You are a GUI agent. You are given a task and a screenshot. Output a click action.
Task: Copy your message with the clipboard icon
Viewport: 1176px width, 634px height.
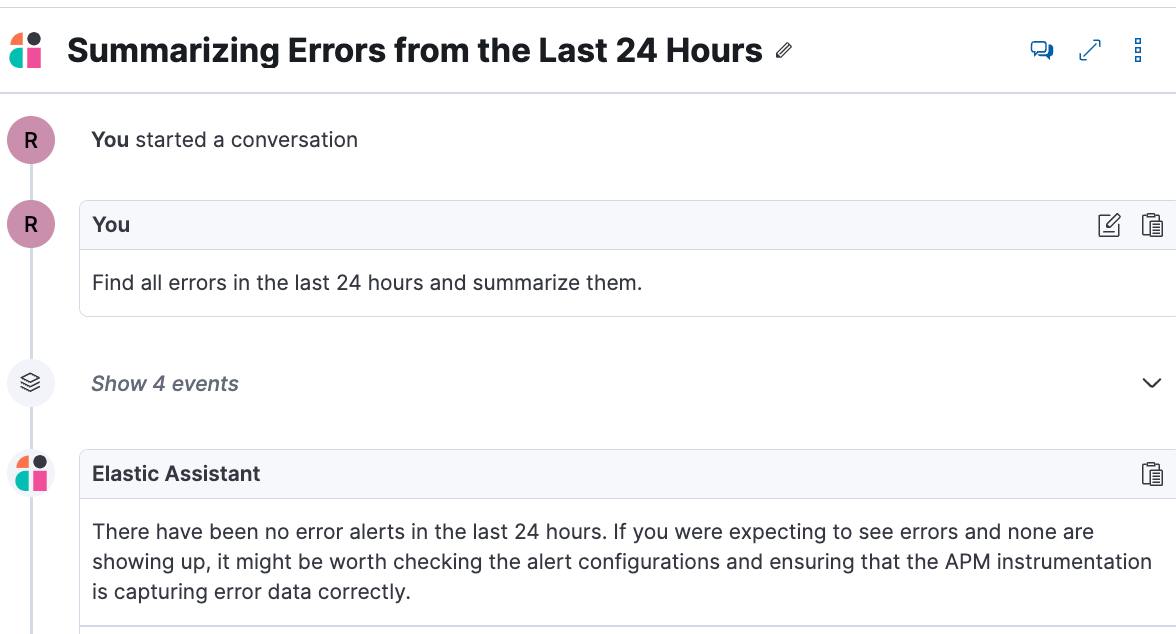(1152, 225)
